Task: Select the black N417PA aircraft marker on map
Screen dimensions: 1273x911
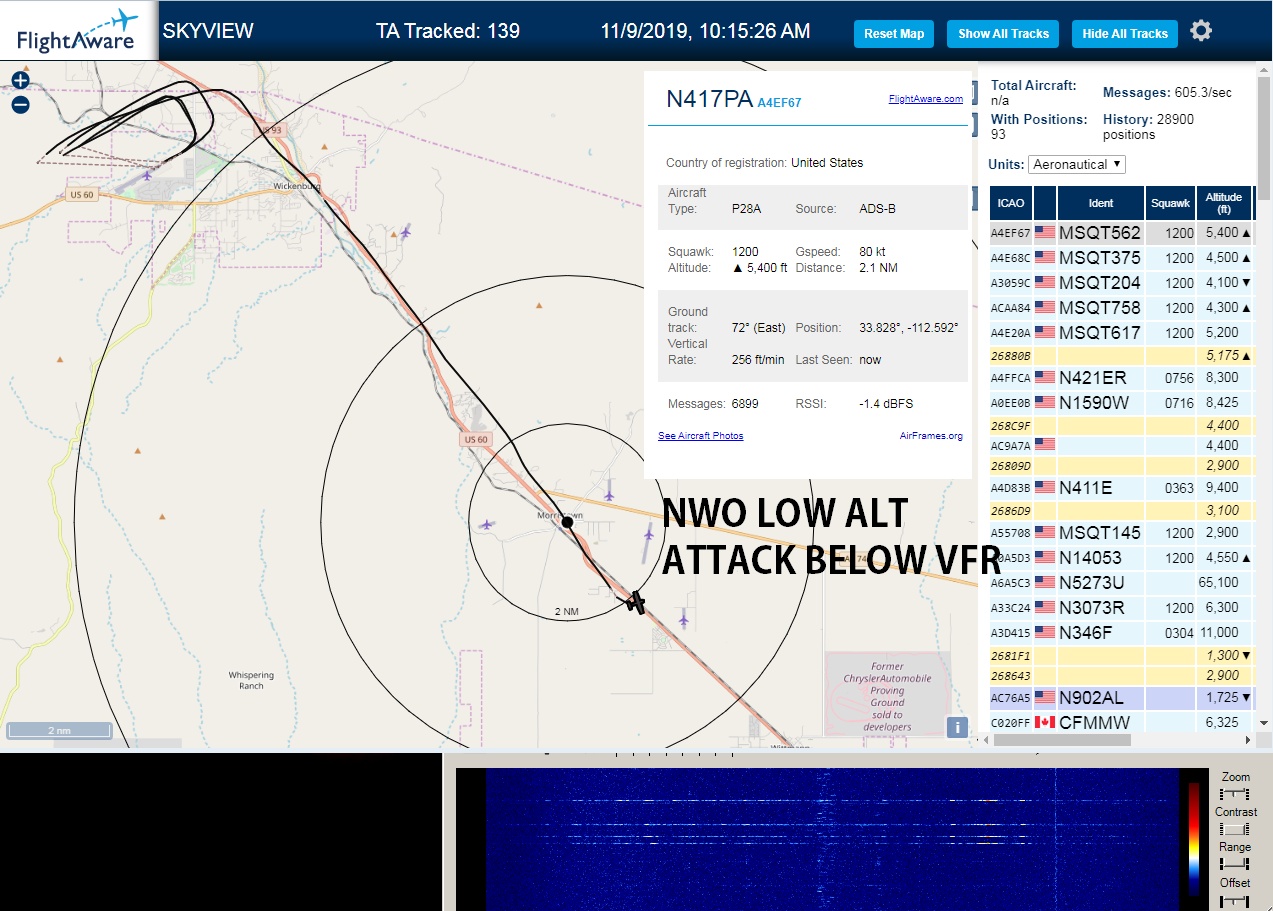Action: pos(635,602)
